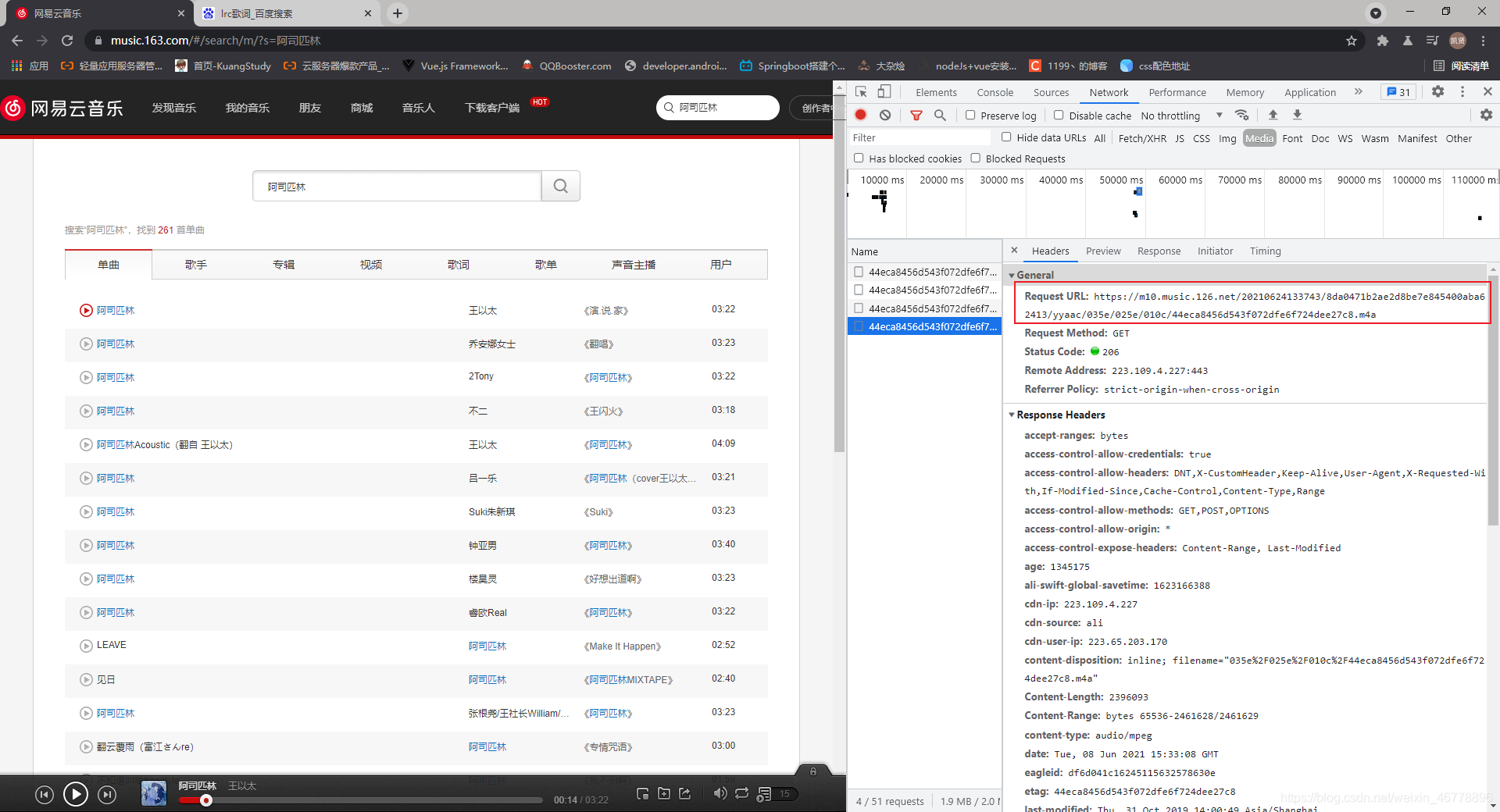Open DevTools three-dot customize menu
The width and height of the screenshot is (1500, 812).
[1462, 91]
